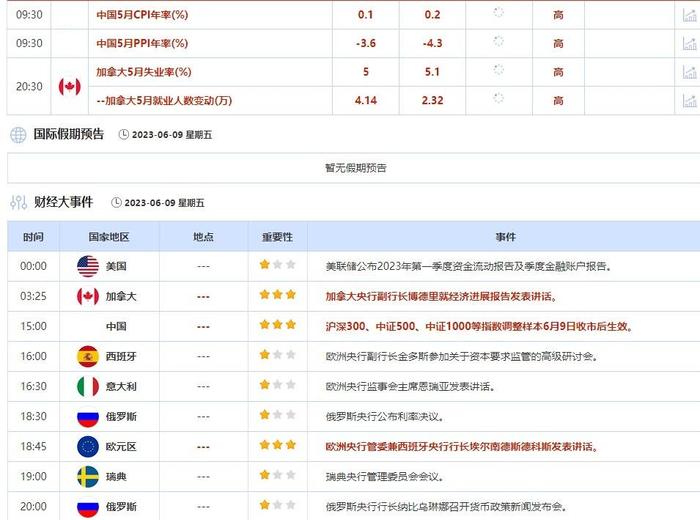The height and width of the screenshot is (520, 700).
Task: Select the 重要性 column header
Action: click(278, 237)
